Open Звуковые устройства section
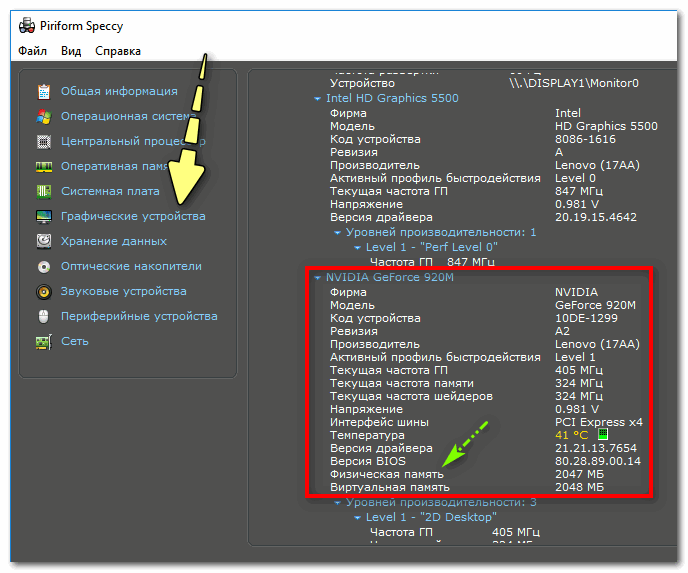The image size is (688, 573). coord(124,291)
